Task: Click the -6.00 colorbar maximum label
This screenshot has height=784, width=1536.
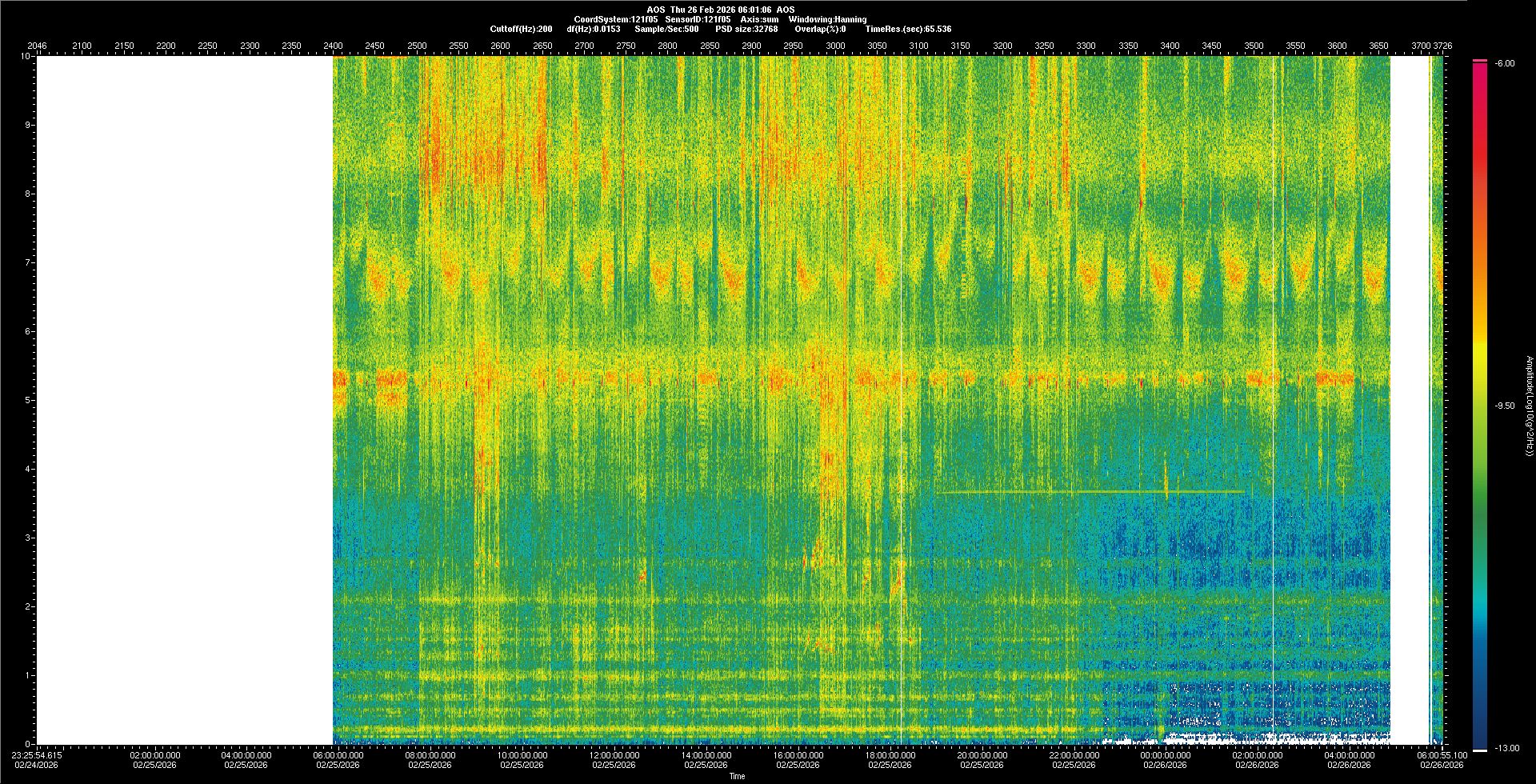Action: (x=1504, y=63)
